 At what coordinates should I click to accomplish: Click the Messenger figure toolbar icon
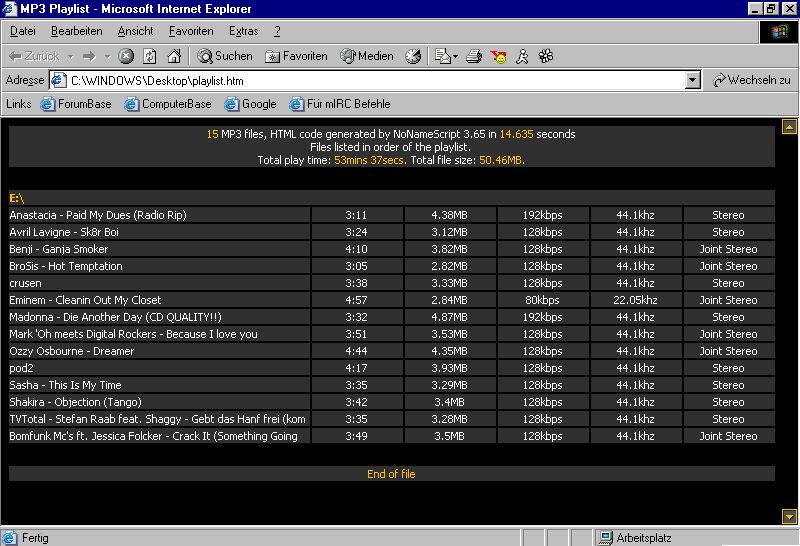pyautogui.click(x=522, y=56)
